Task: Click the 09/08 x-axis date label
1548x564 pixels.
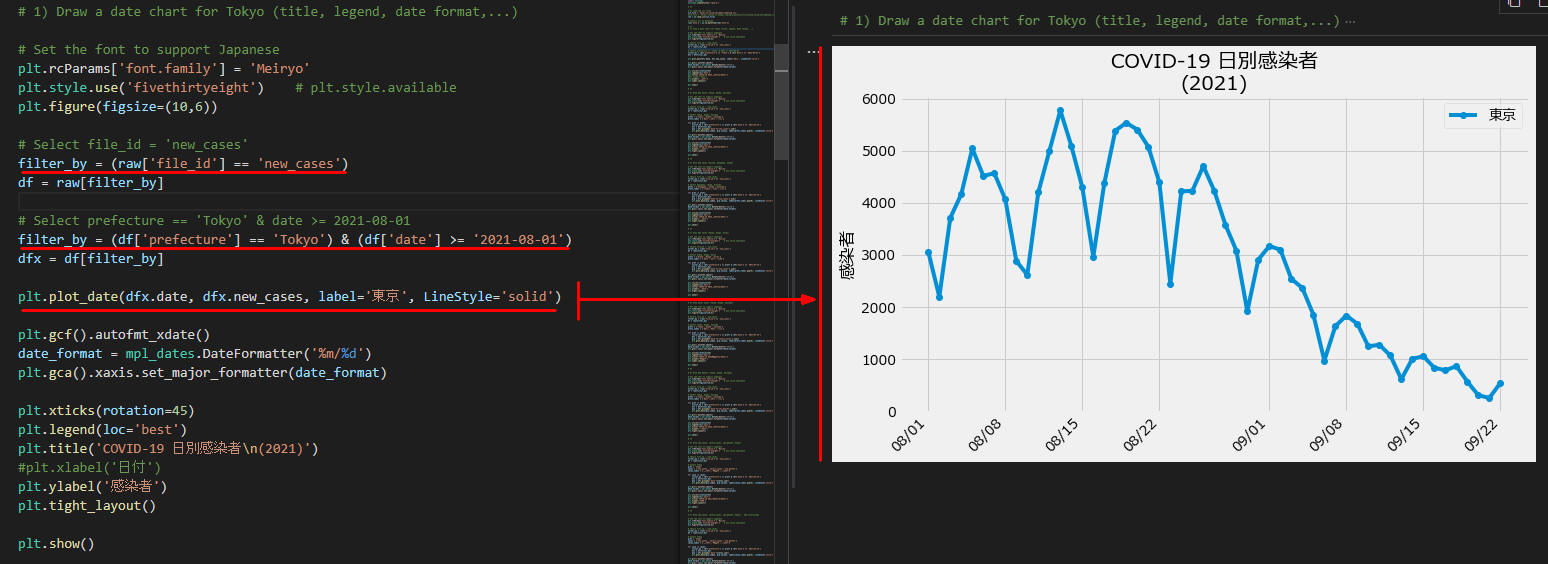Action: coord(1326,436)
